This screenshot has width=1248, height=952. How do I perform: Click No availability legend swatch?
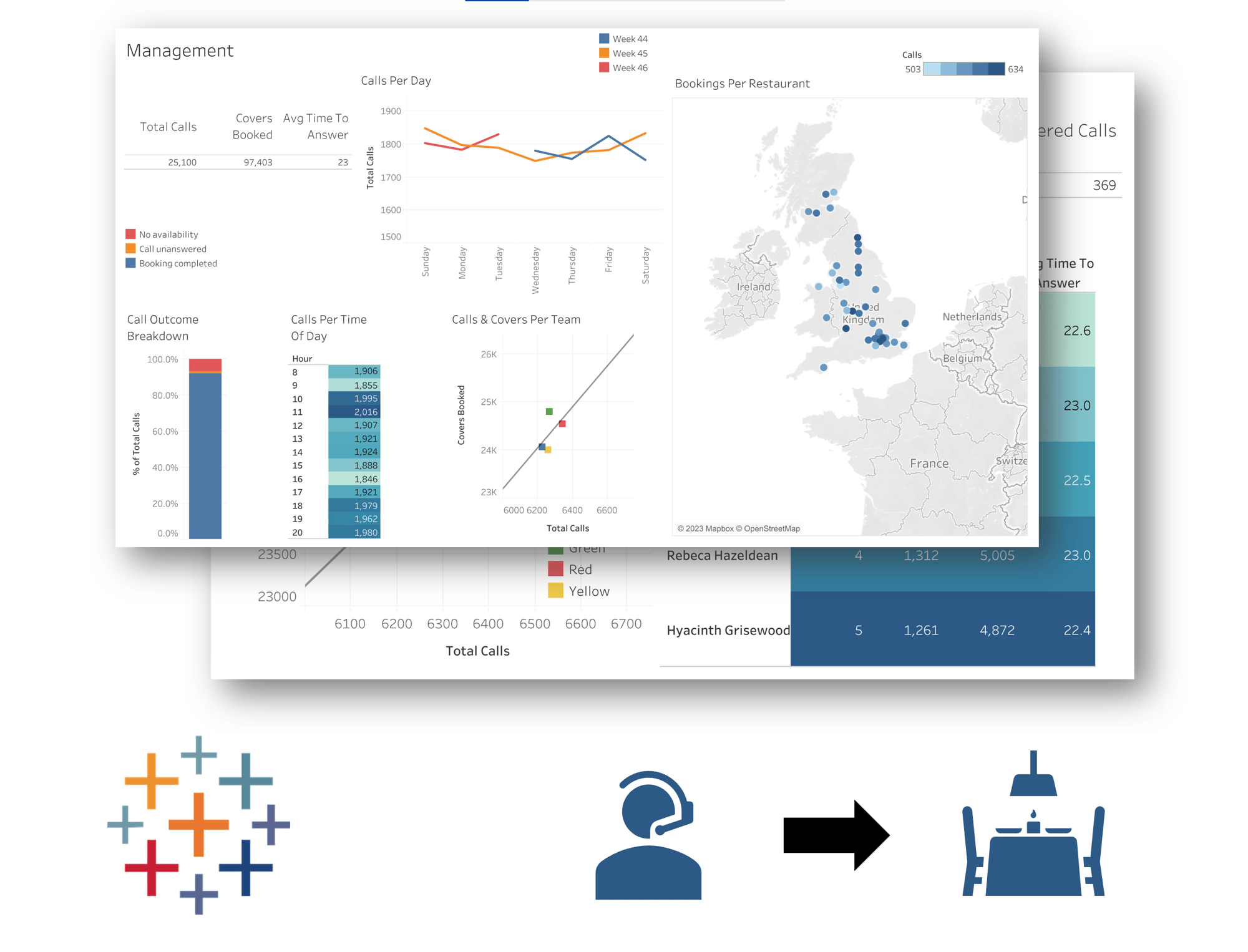tap(130, 234)
